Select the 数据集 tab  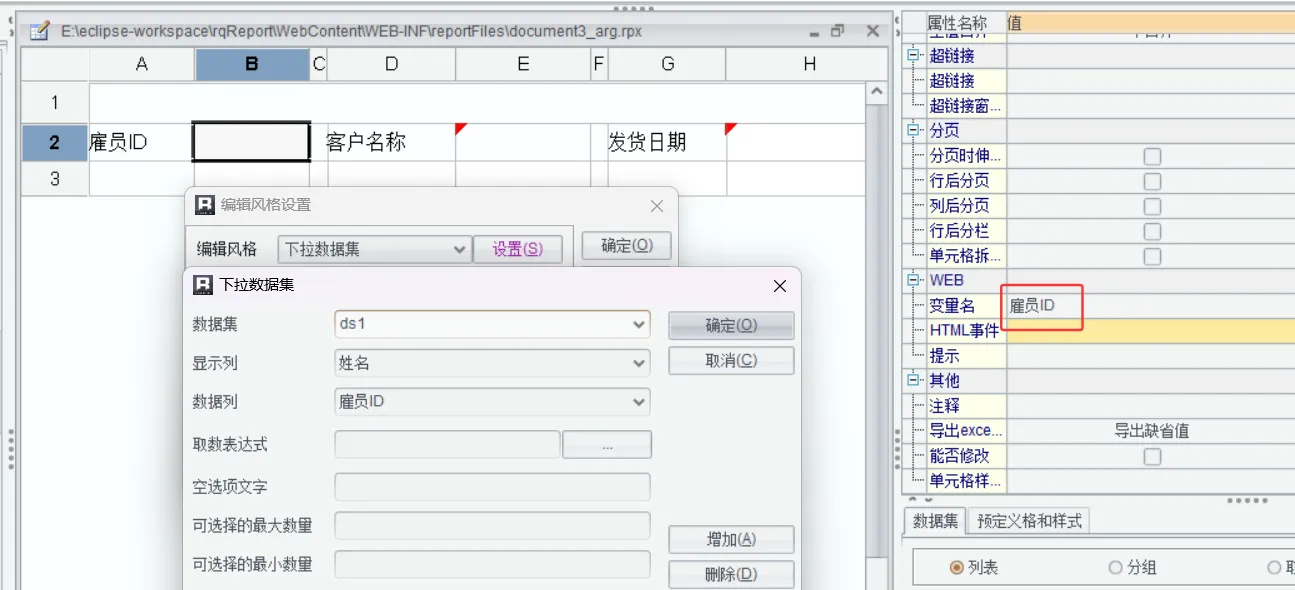pos(938,519)
